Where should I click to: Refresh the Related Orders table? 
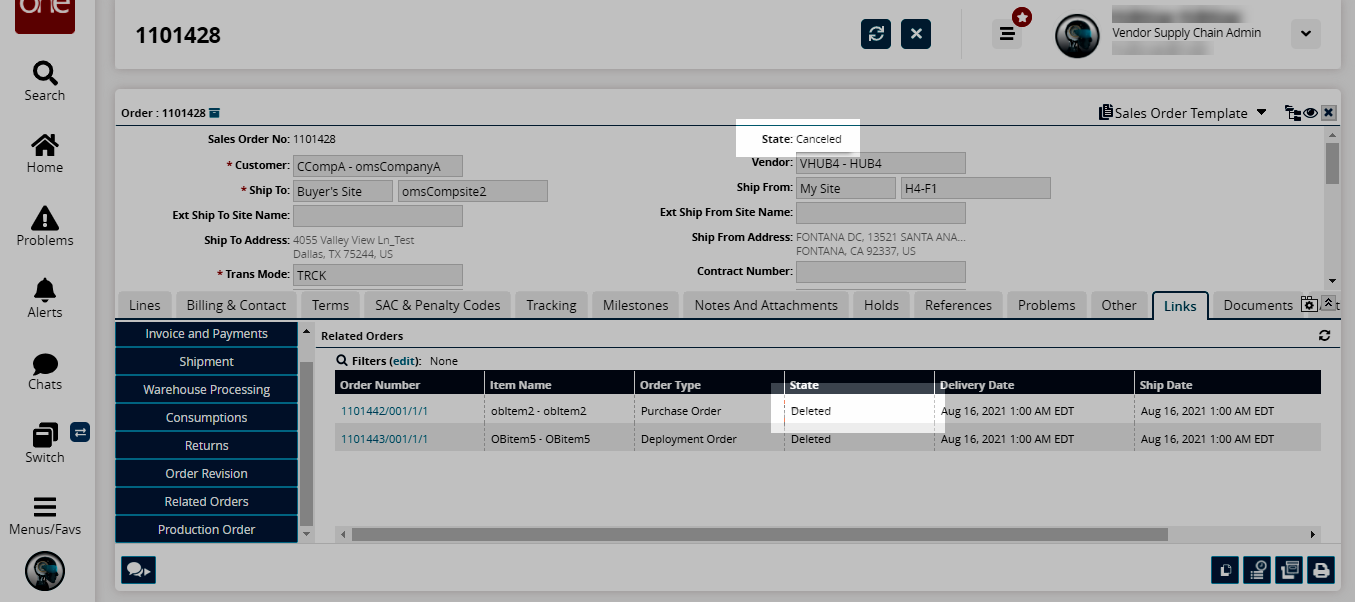click(1324, 336)
